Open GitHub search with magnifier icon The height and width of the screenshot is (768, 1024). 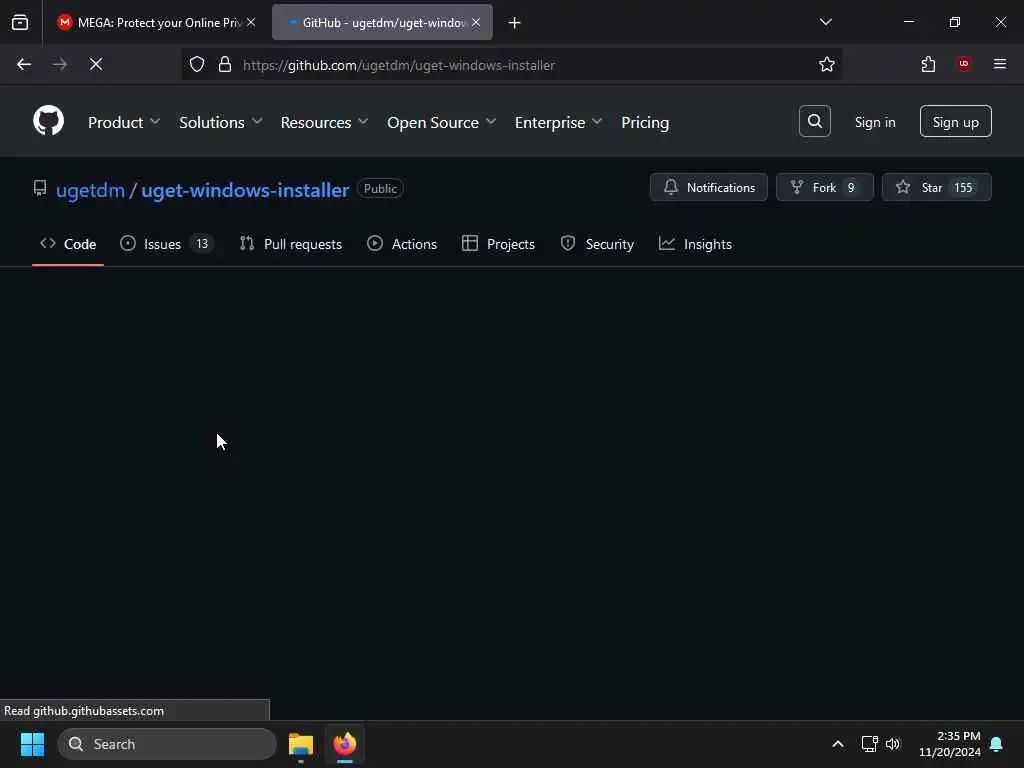point(814,121)
